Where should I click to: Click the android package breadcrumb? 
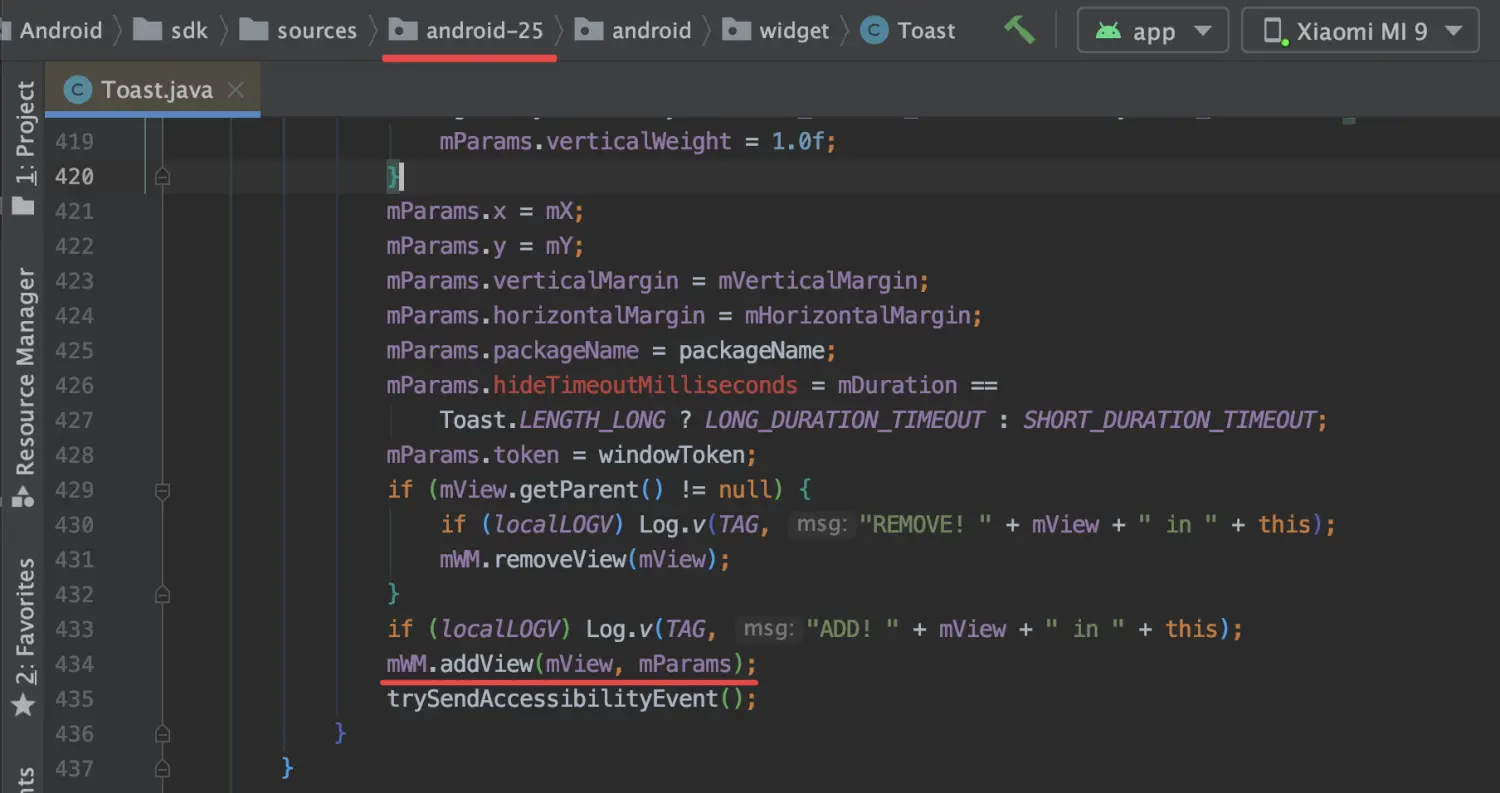click(x=633, y=30)
